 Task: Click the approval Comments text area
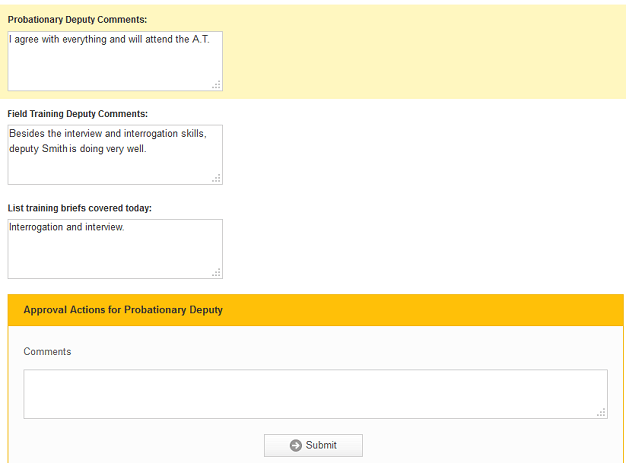pyautogui.click(x=315, y=394)
